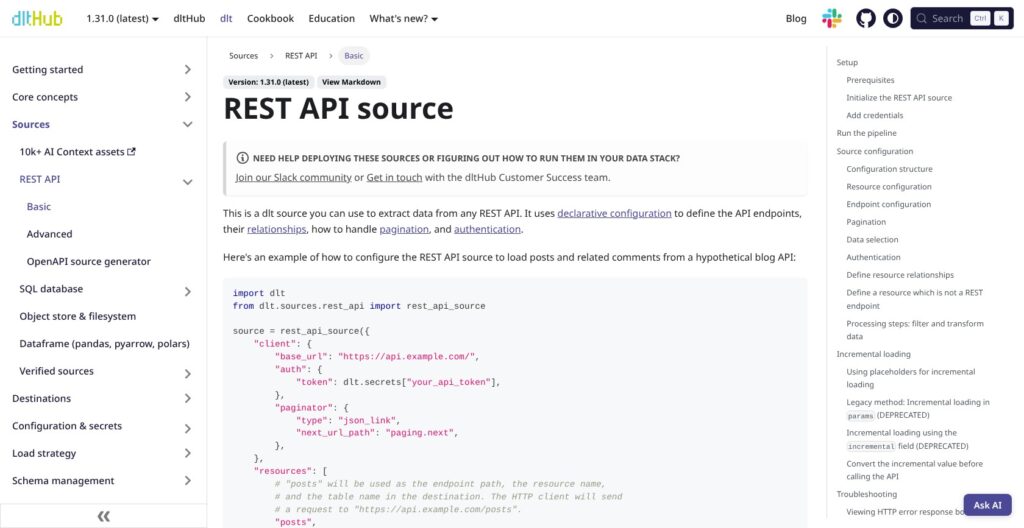This screenshot has width=1024, height=528.
Task: Click the Sources breadcrumb
Action: pyautogui.click(x=244, y=56)
